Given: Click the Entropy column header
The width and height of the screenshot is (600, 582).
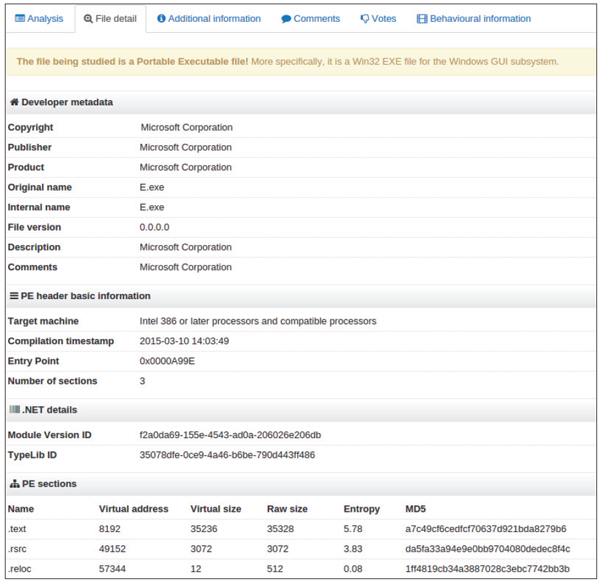Looking at the screenshot, I should pos(362,509).
